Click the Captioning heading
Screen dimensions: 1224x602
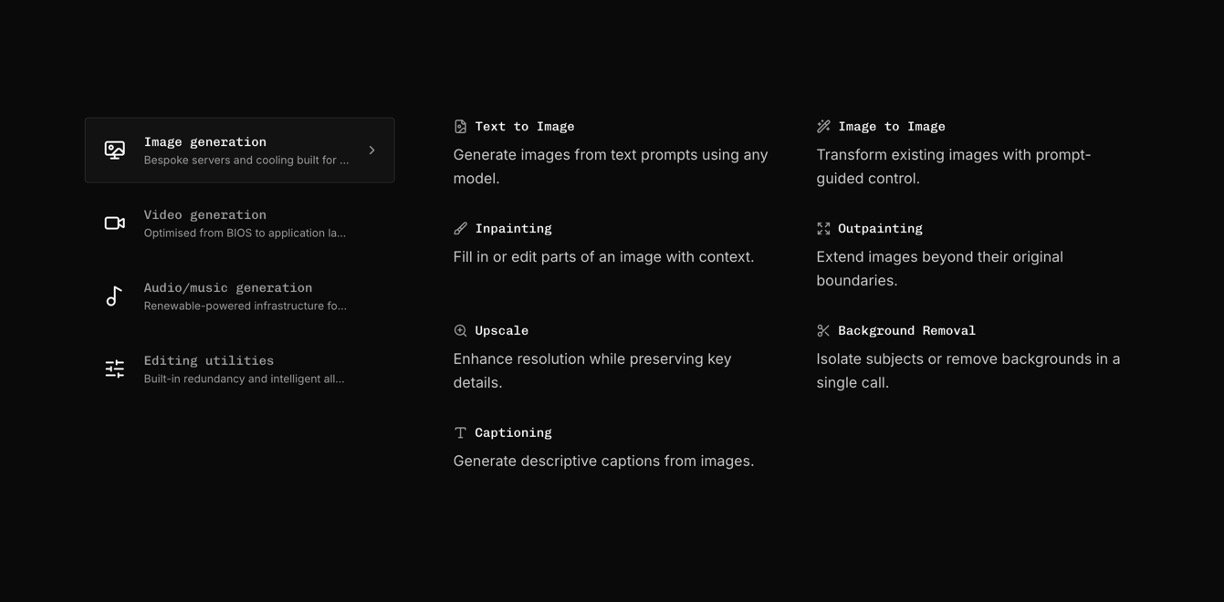513,433
